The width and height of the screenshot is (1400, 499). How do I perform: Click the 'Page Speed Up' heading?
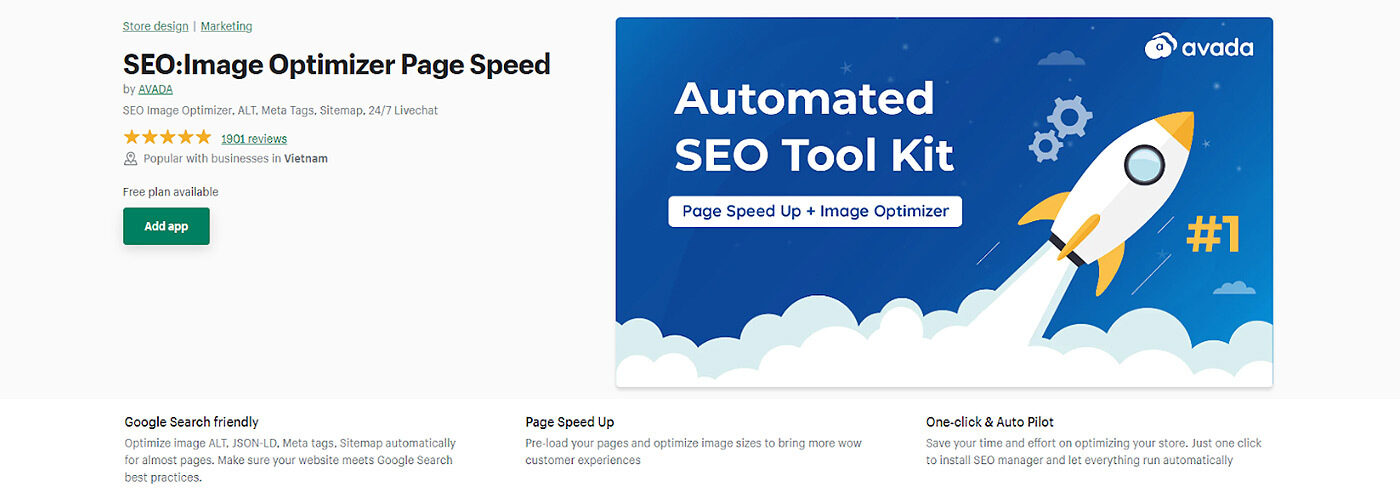tap(570, 422)
